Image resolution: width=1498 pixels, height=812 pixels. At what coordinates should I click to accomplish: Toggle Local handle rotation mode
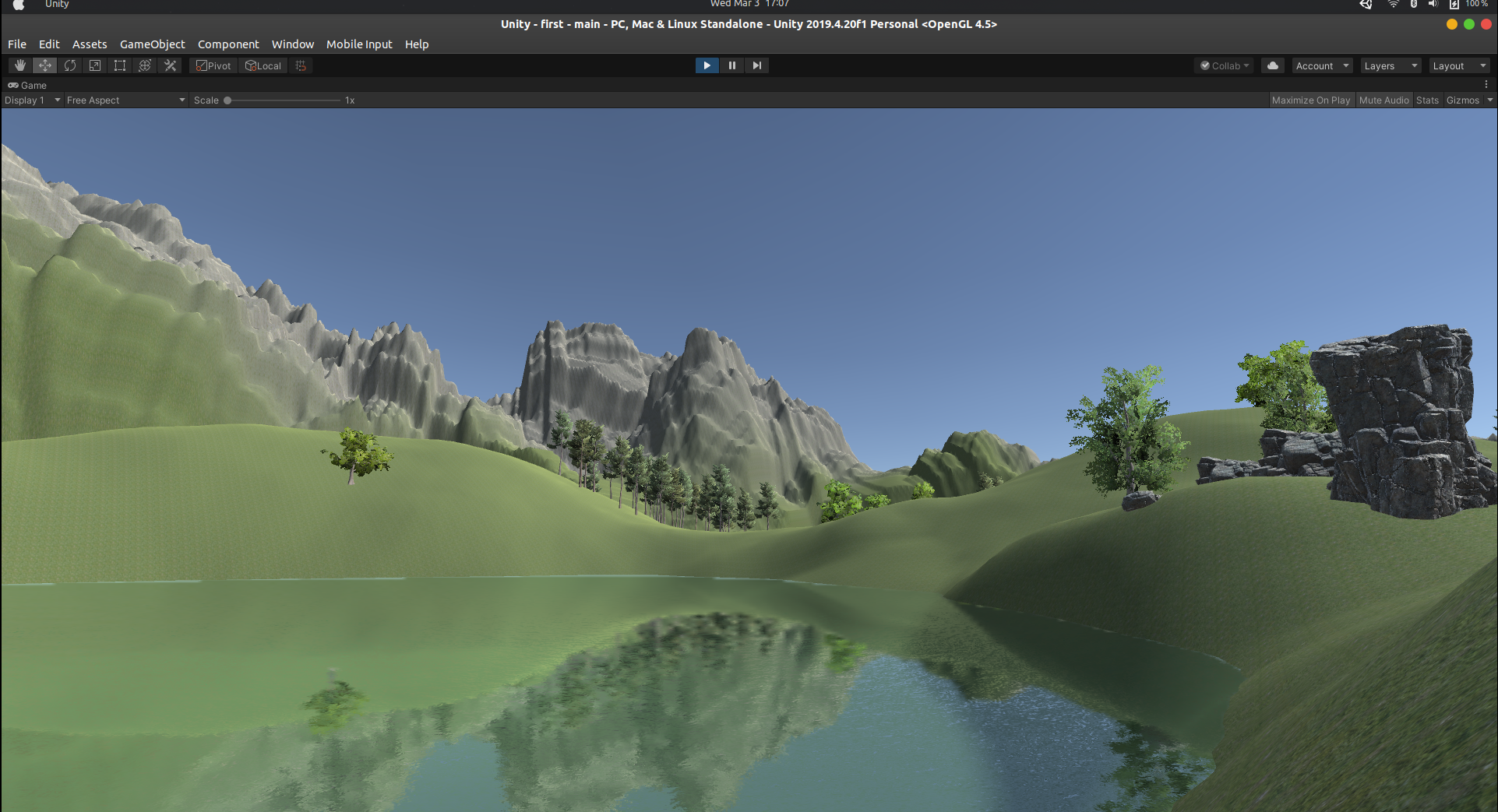pyautogui.click(x=264, y=65)
